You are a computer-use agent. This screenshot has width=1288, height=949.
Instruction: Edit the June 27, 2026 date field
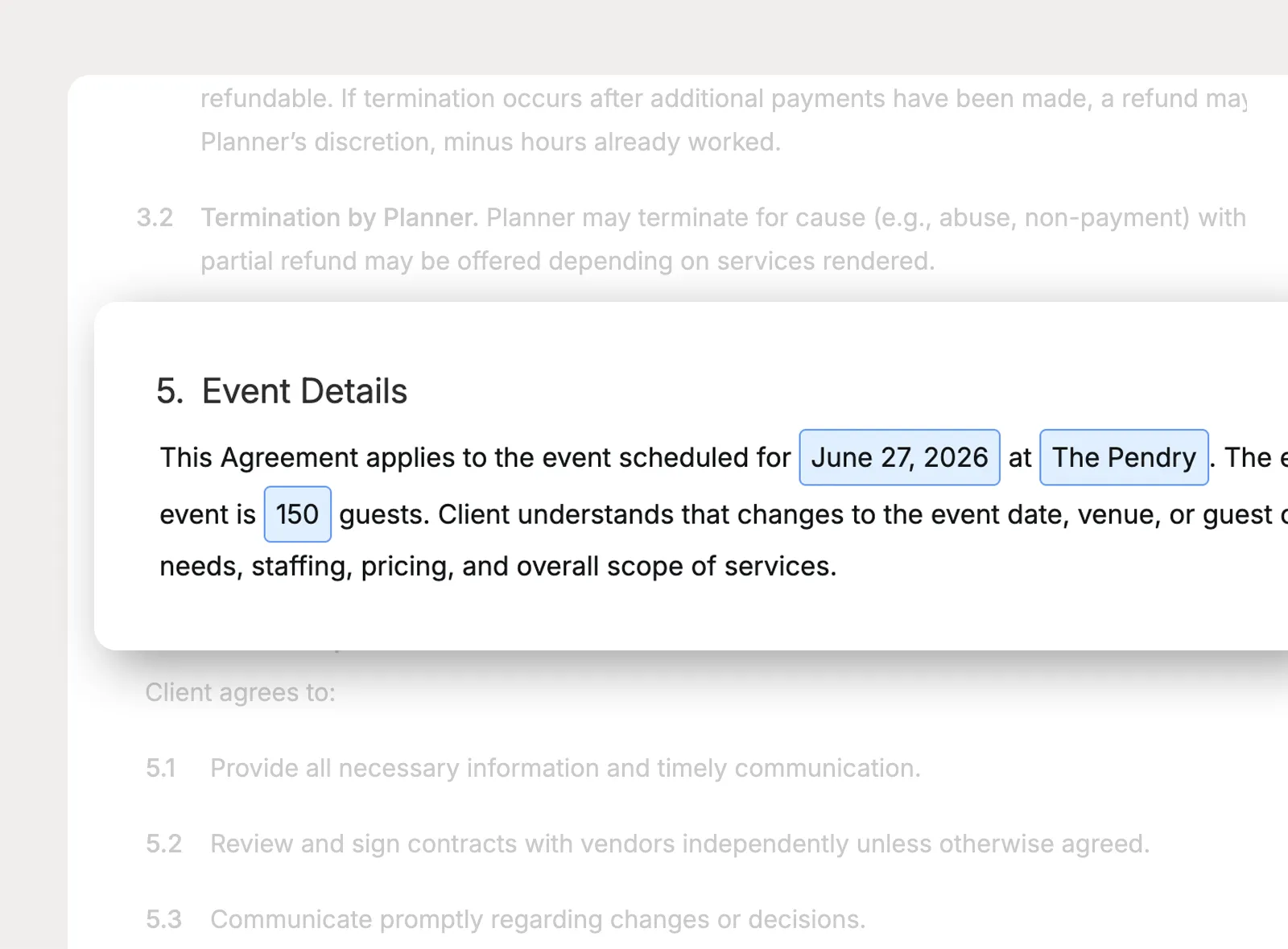point(899,457)
